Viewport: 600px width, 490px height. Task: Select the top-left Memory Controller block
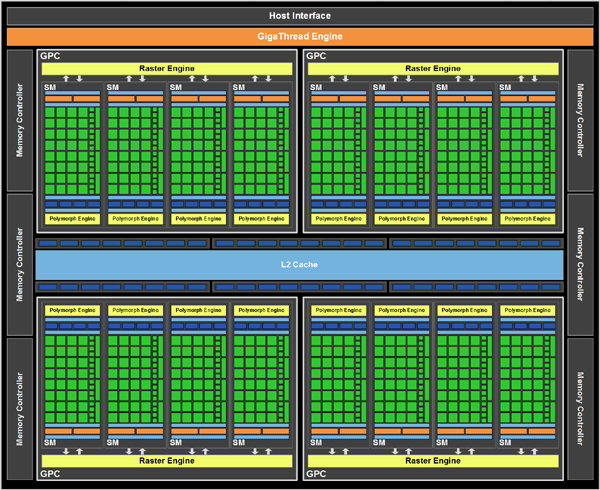20,120
